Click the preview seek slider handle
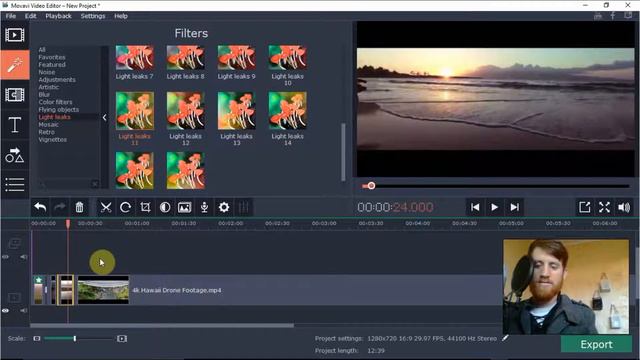 371,186
